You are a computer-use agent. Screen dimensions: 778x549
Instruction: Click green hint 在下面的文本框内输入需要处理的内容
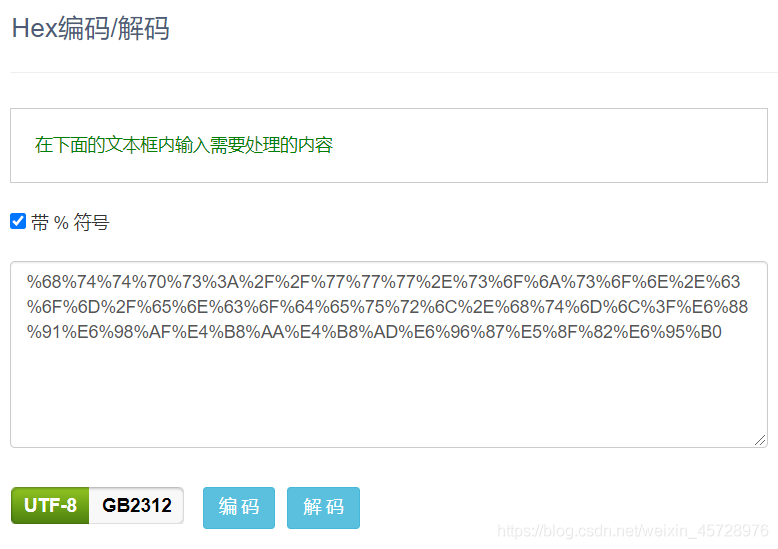[184, 145]
